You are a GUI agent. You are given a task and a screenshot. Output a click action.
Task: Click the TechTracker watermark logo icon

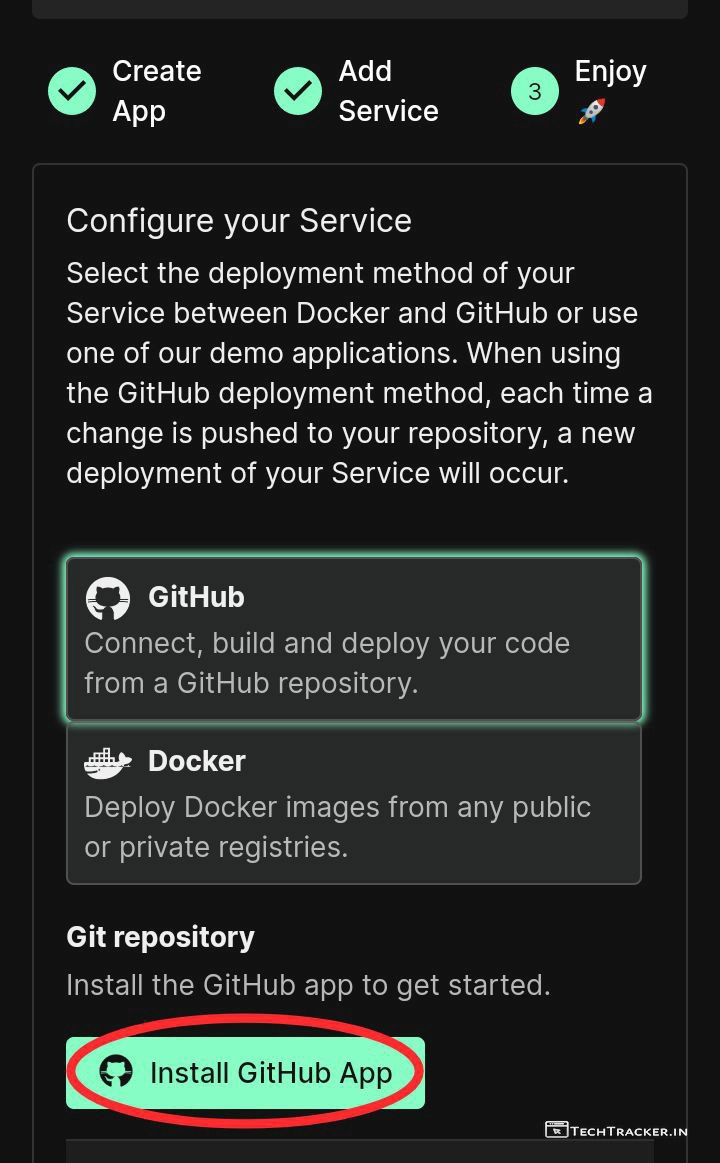(556, 1130)
